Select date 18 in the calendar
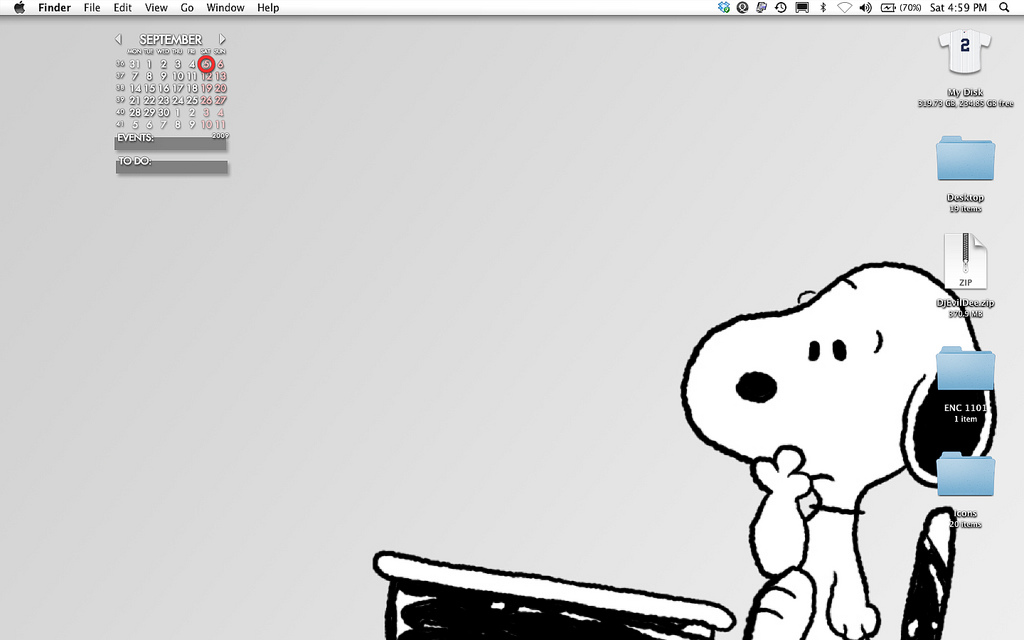 (192, 88)
